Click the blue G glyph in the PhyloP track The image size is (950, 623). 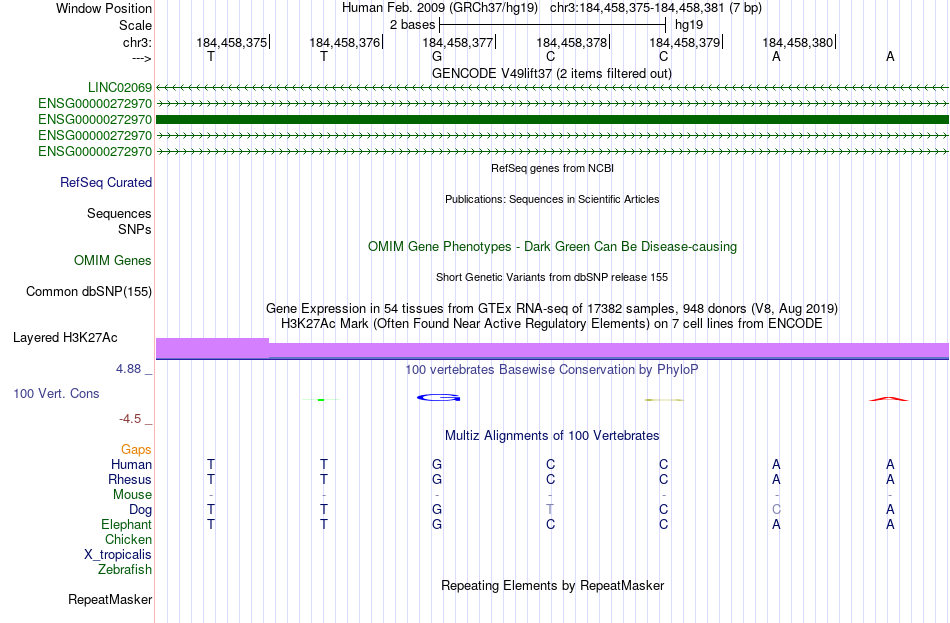pos(438,398)
